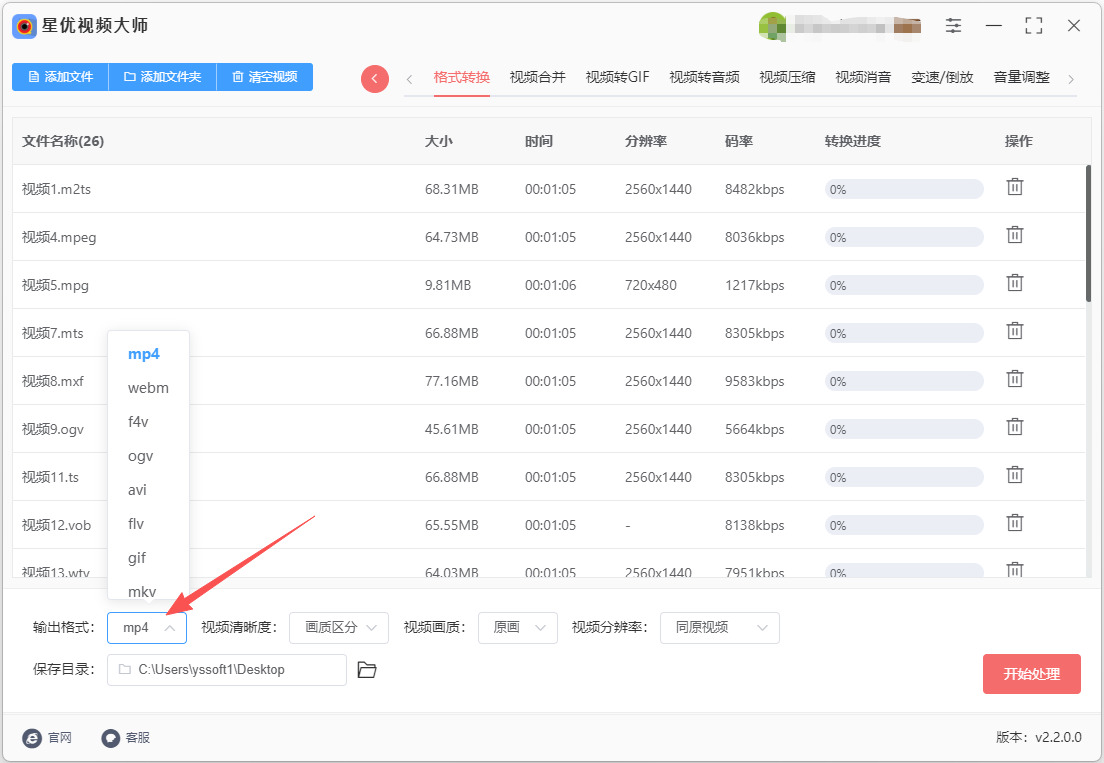The height and width of the screenshot is (763, 1104).
Task: Click the red circular back arrow button
Action: coord(375,79)
